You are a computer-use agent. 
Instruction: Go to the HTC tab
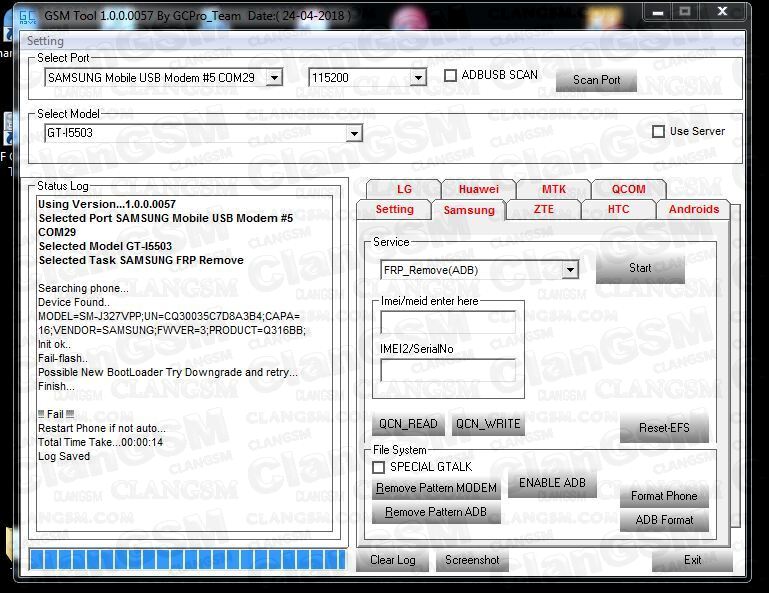click(x=618, y=209)
